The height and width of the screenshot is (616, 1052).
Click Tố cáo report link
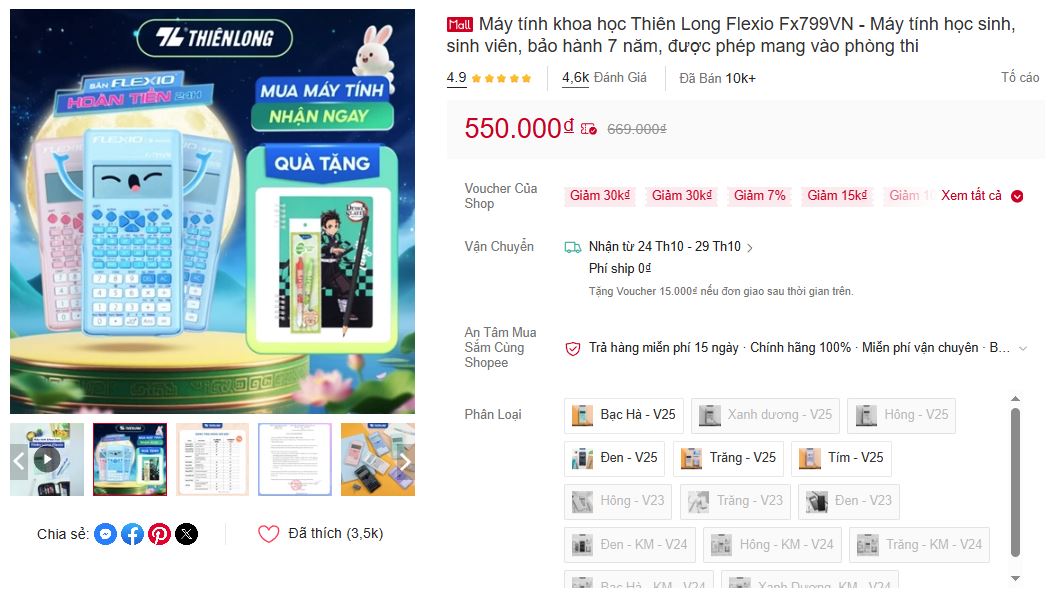(1020, 78)
